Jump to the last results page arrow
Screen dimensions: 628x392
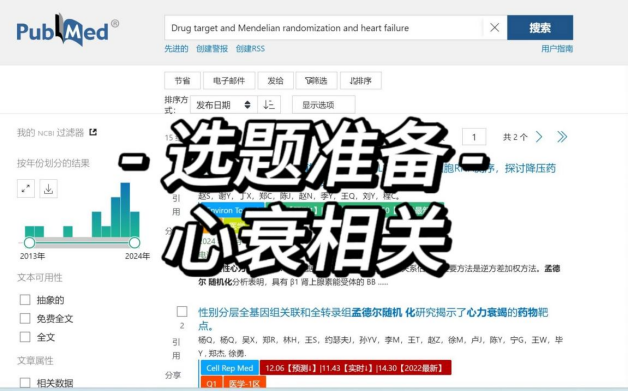(562, 137)
